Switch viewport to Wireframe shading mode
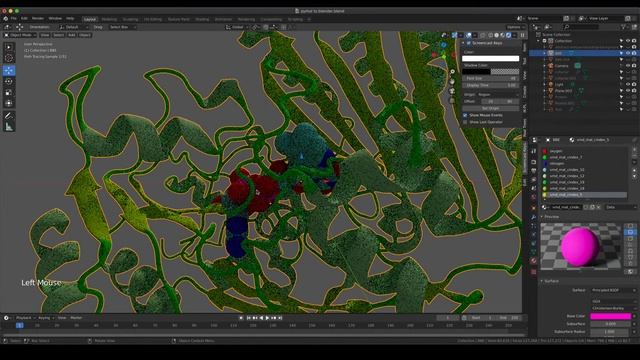The height and width of the screenshot is (360, 640). (491, 35)
